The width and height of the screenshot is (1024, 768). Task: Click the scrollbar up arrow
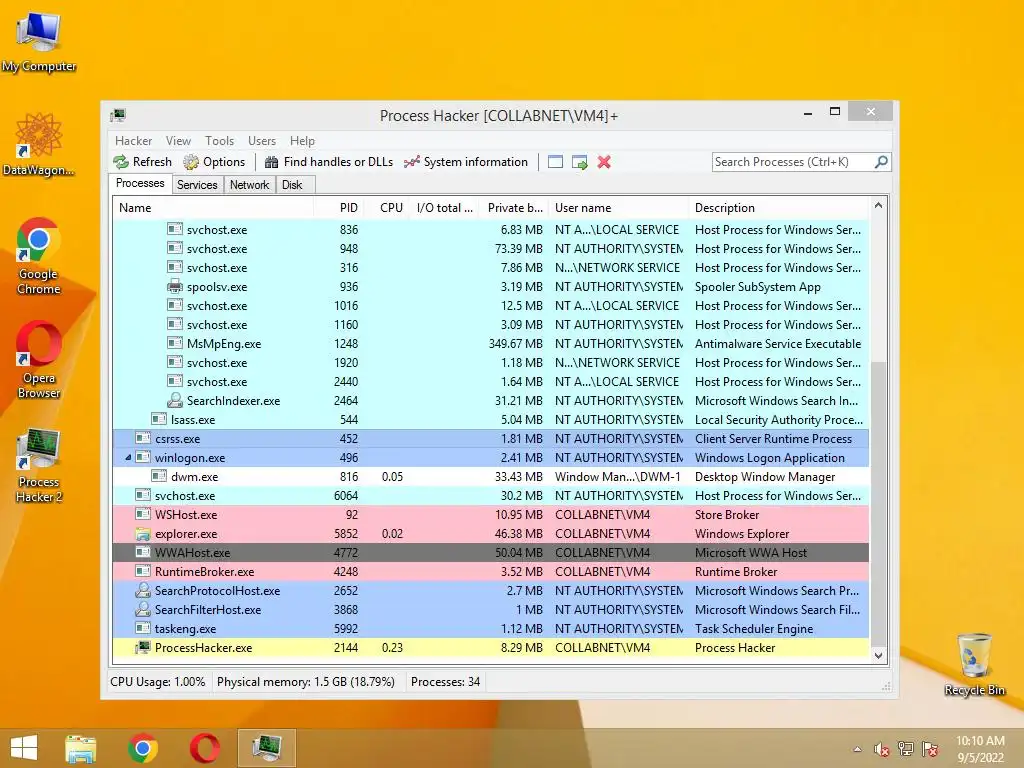click(878, 206)
